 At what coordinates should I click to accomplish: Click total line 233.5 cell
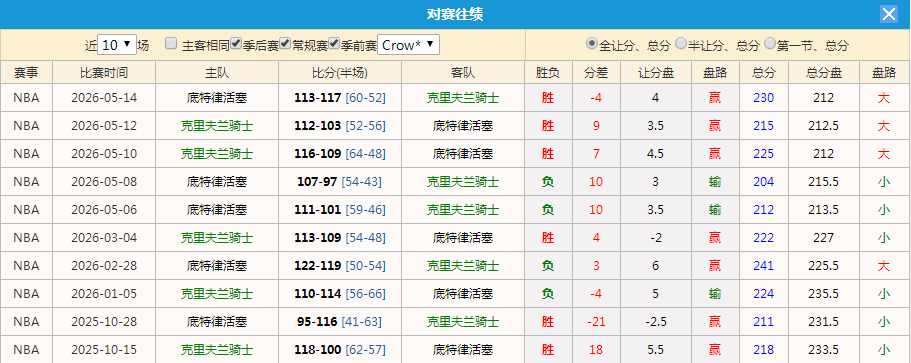pos(824,350)
